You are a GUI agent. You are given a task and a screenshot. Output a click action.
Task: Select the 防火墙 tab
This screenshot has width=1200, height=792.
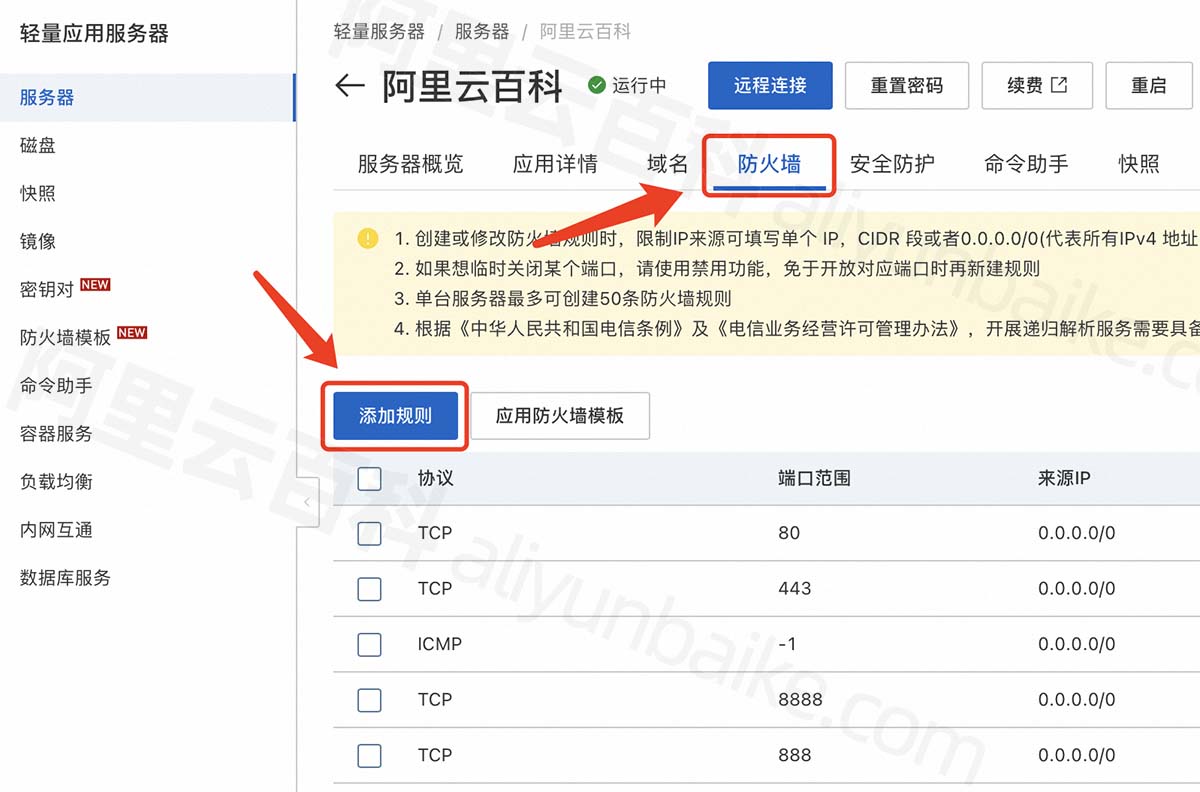tap(769, 164)
